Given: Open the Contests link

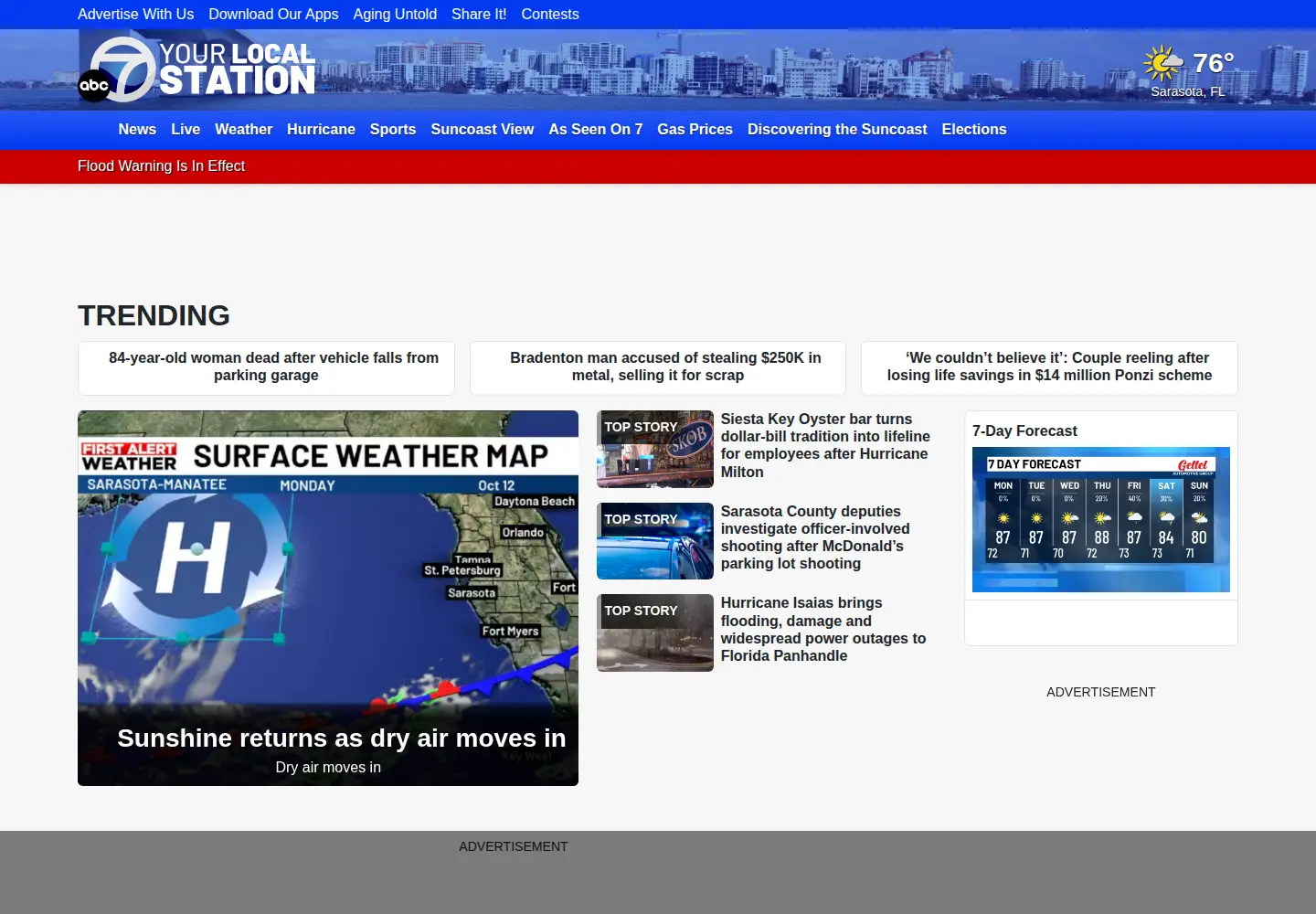Looking at the screenshot, I should 550,15.
